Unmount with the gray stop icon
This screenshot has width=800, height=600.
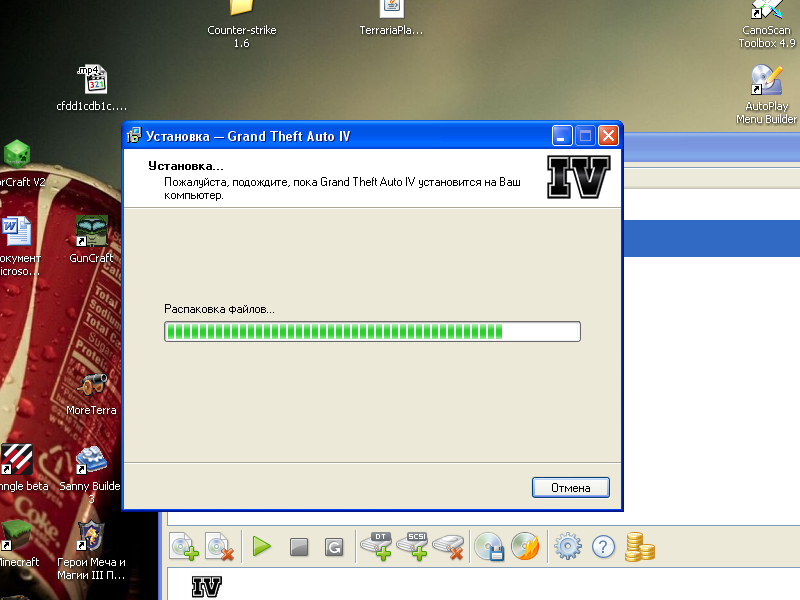[299, 547]
